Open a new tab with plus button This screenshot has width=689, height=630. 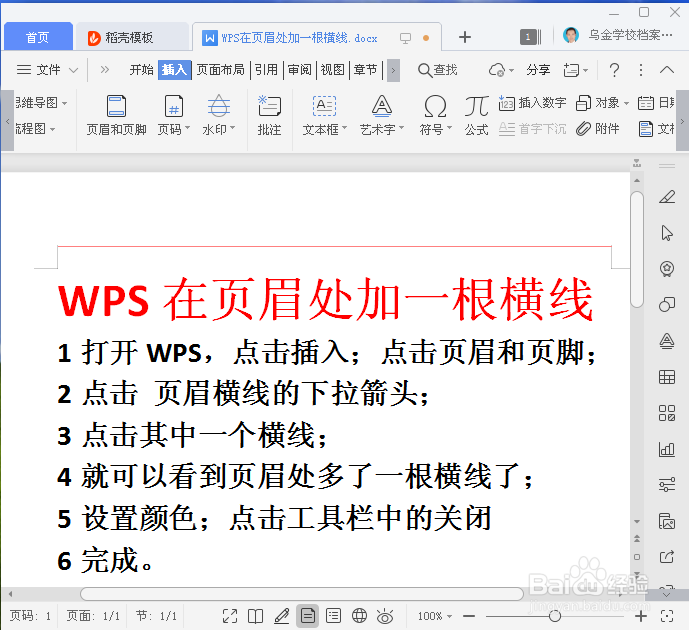[x=464, y=37]
